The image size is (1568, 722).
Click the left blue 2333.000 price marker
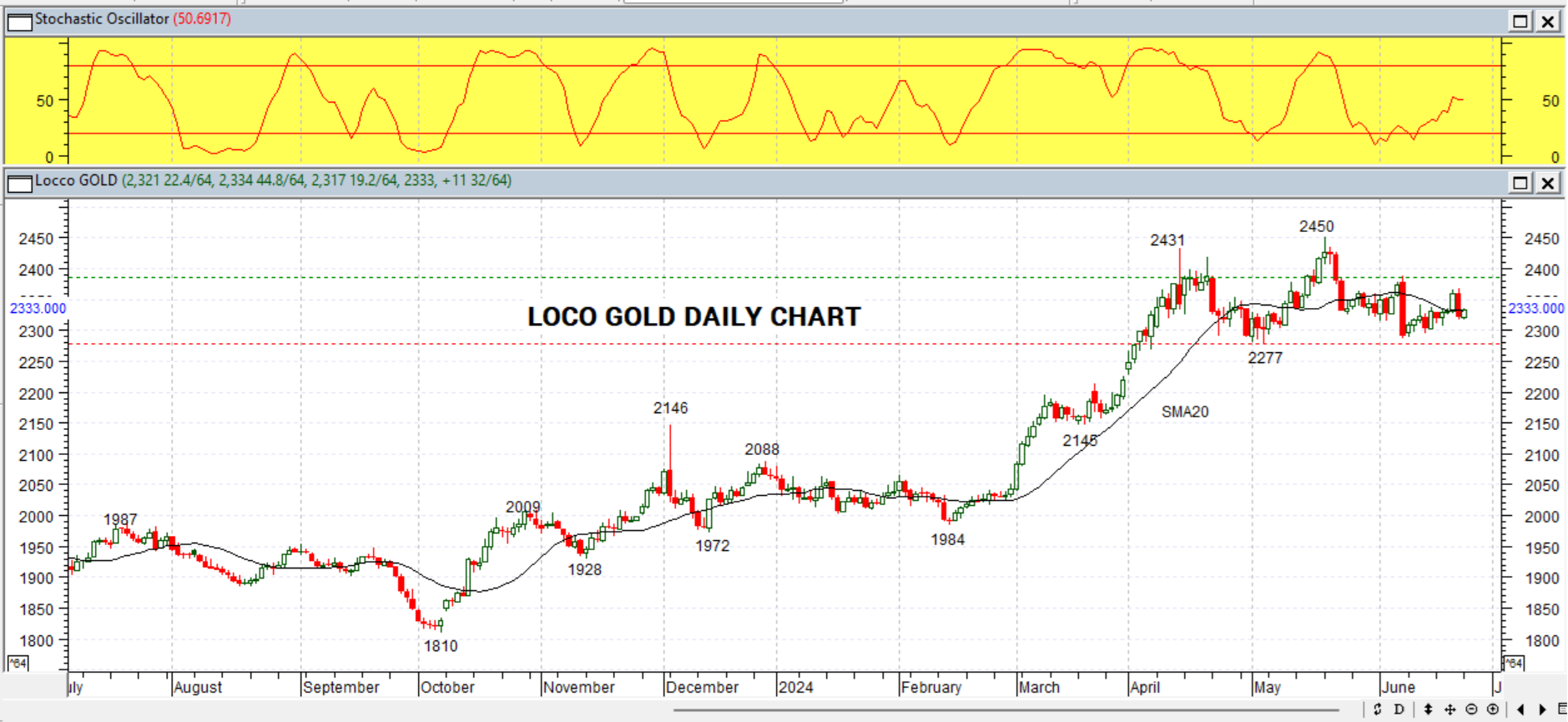38,309
